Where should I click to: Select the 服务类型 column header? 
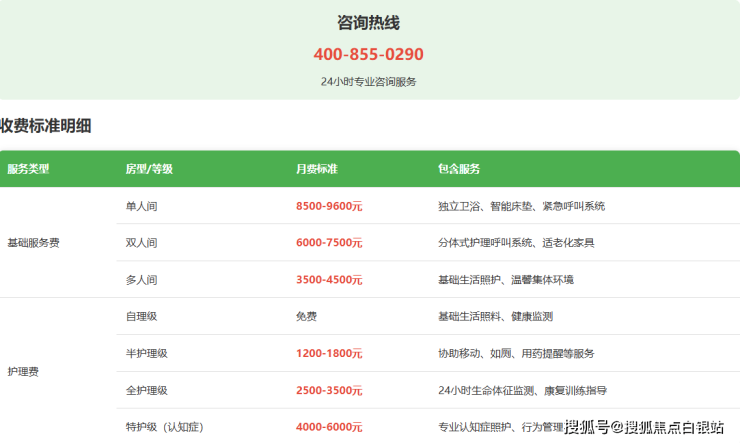point(28,169)
